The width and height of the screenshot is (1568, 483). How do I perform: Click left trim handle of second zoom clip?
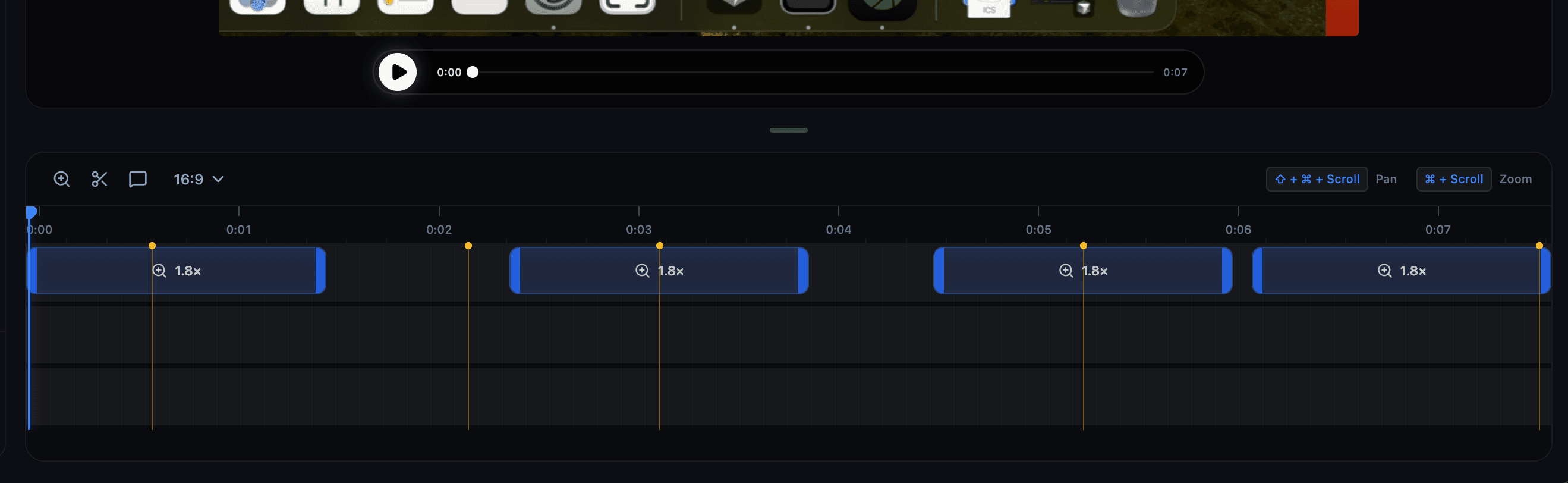[515, 271]
